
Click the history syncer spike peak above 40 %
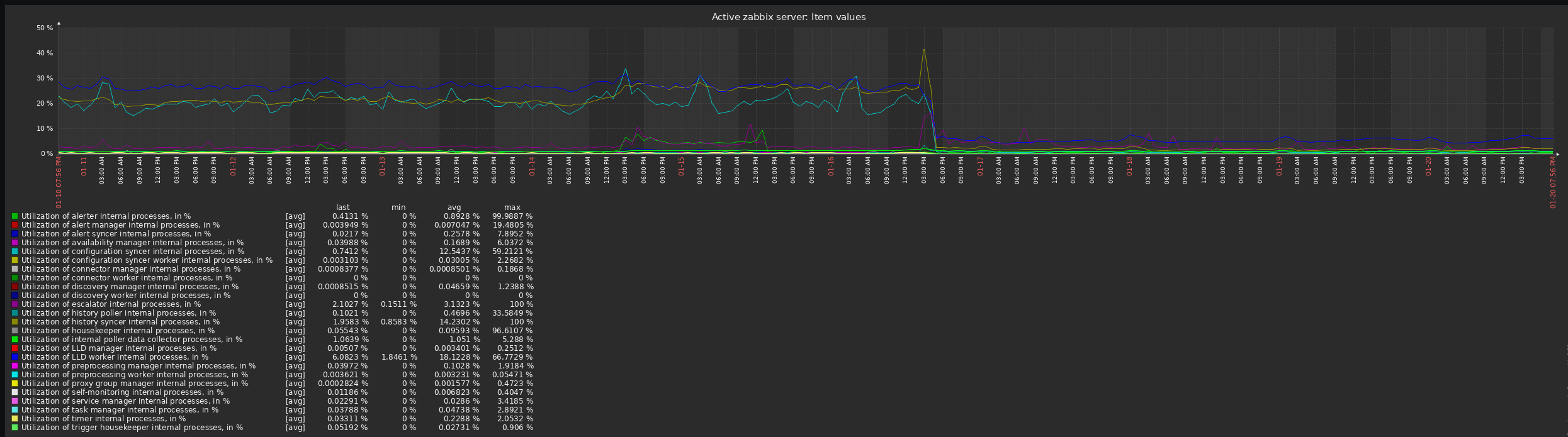[x=923, y=49]
